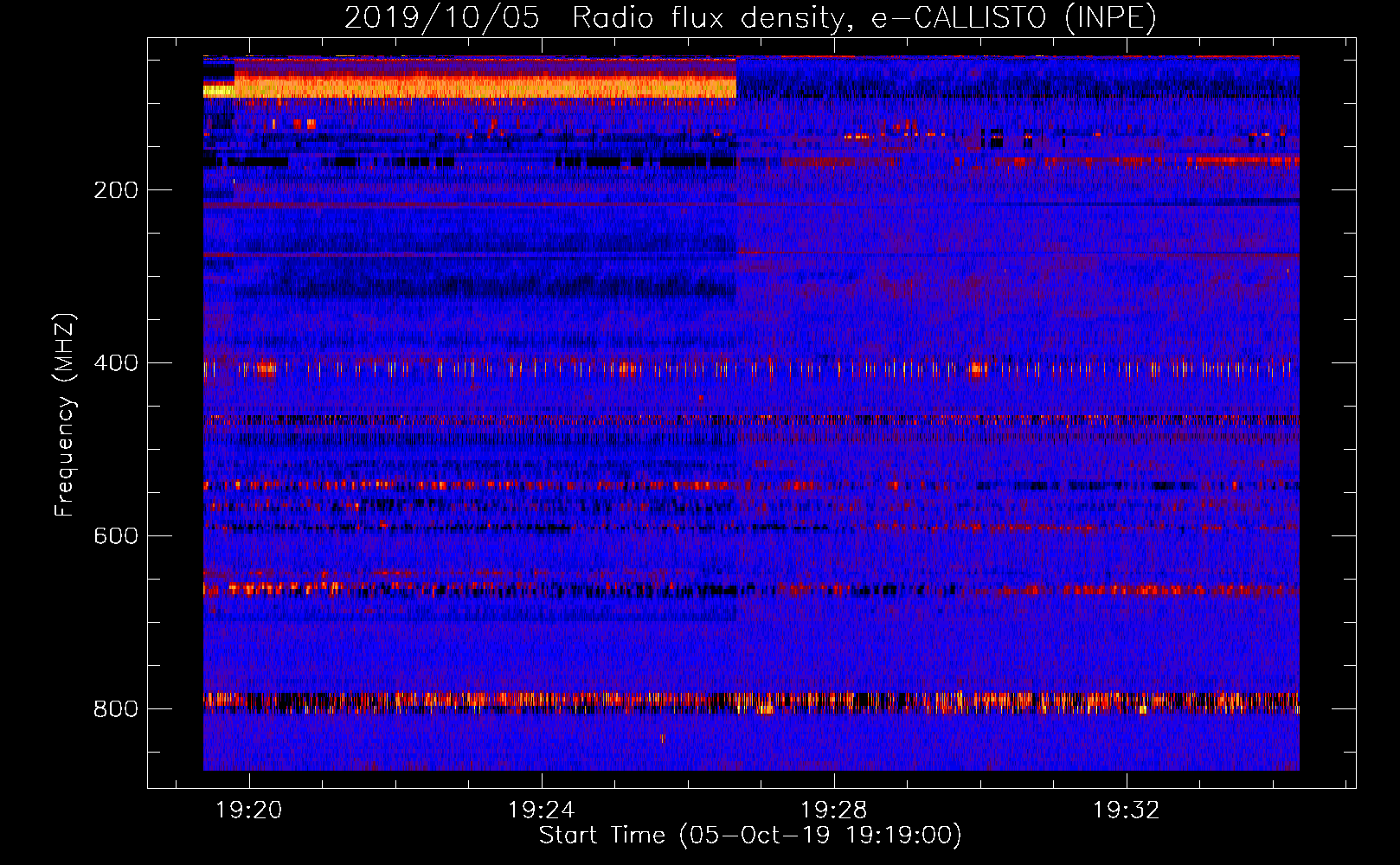Screen dimensions: 1400x865
Task: Click the 200 frequency tick label
Action: tap(116, 190)
